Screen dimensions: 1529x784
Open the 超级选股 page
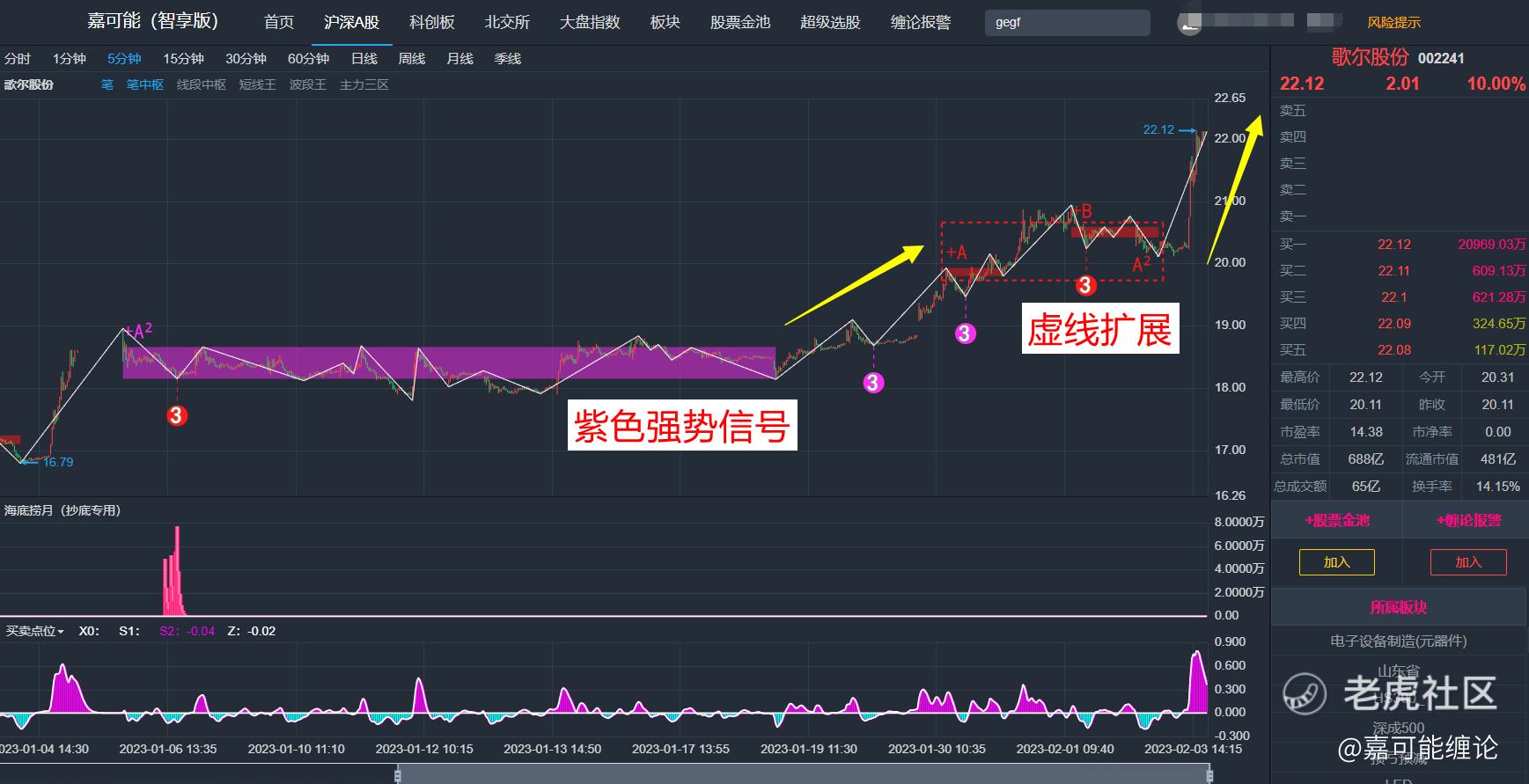tap(830, 22)
